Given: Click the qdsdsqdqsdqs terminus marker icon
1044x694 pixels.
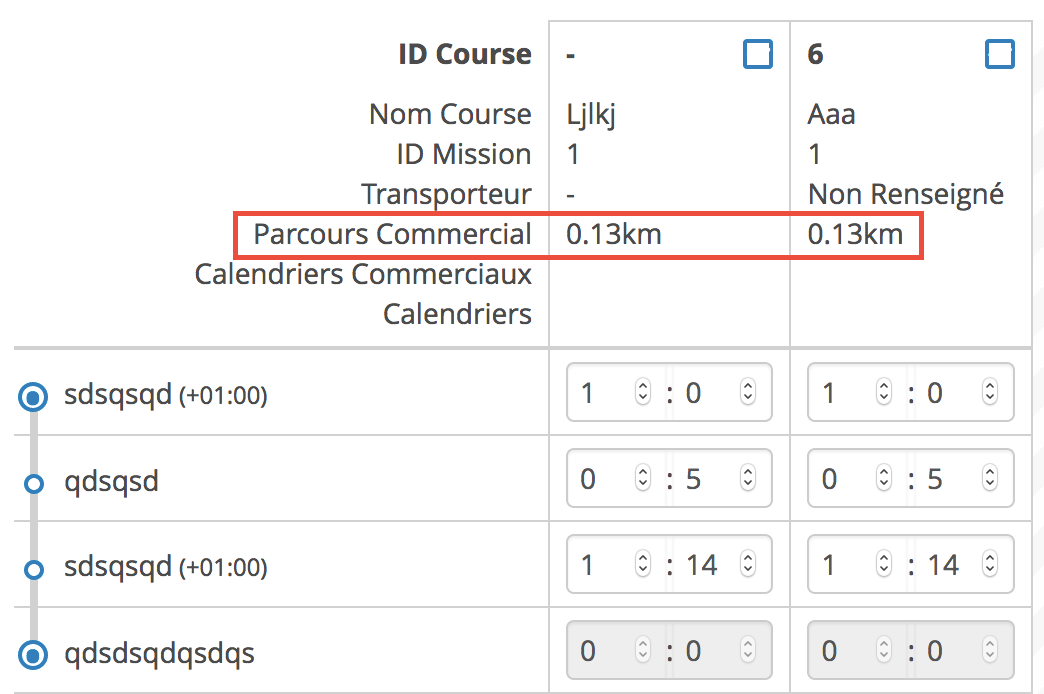Looking at the screenshot, I should pyautogui.click(x=33, y=656).
